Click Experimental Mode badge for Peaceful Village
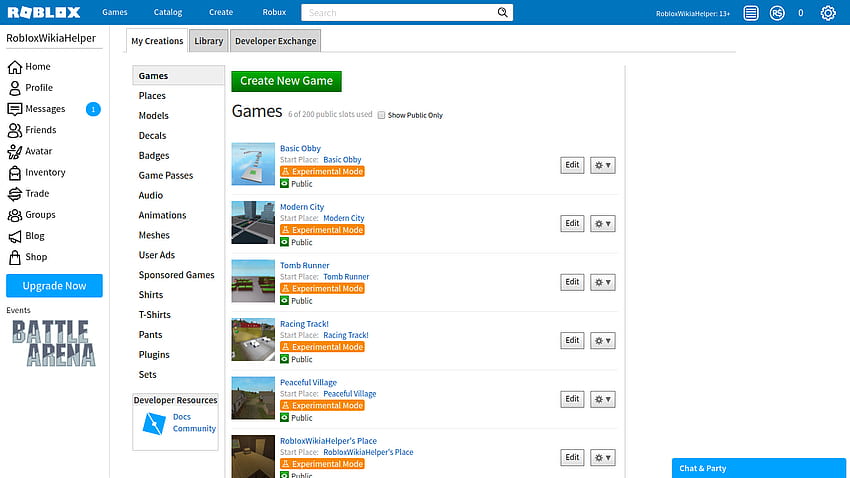850x478 pixels. pyautogui.click(x=322, y=406)
